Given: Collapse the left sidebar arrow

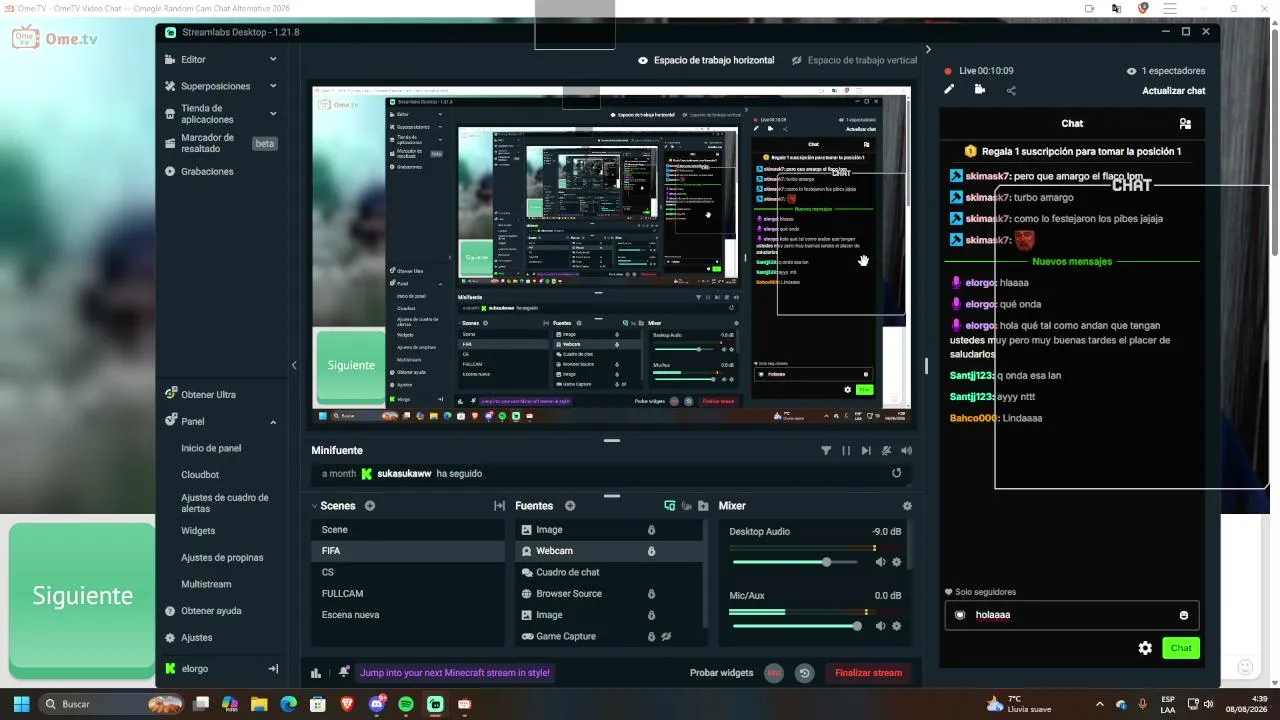Looking at the screenshot, I should [x=294, y=365].
